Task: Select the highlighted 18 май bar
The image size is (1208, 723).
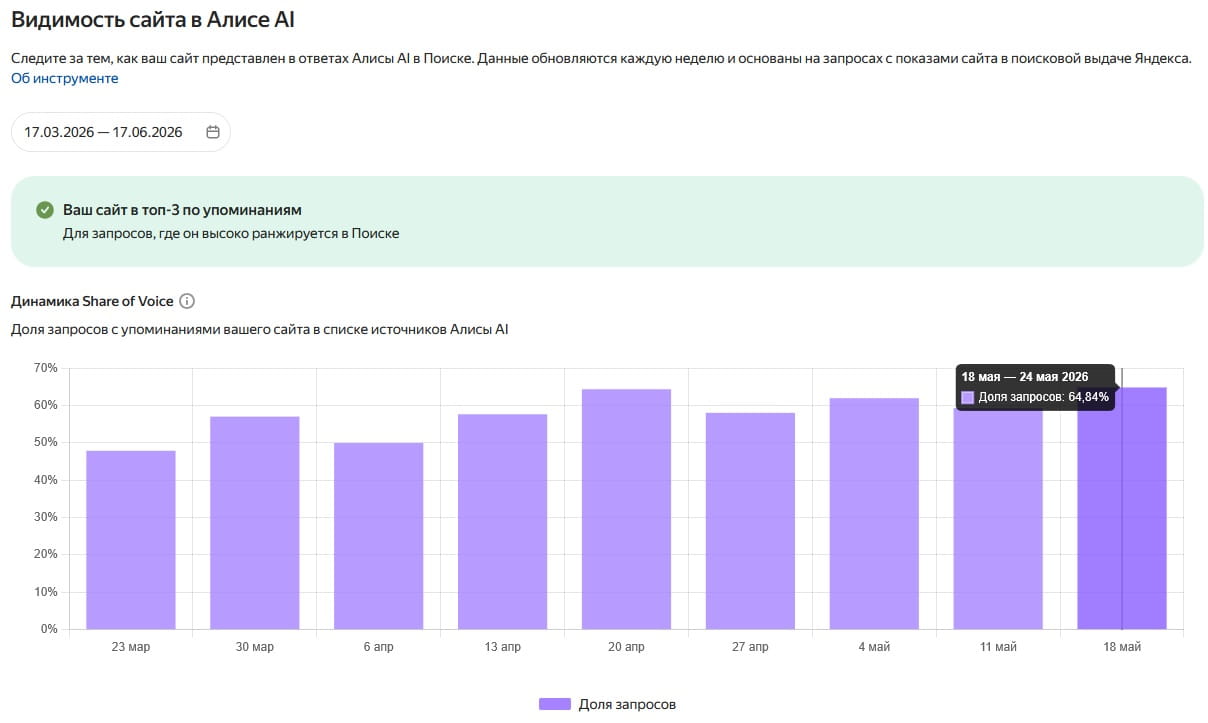Action: (x=1122, y=508)
